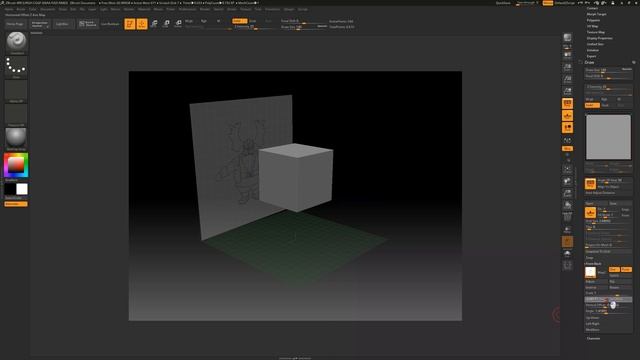The width and height of the screenshot is (640, 360).
Task: Click the Home Page button
Action: (15, 24)
